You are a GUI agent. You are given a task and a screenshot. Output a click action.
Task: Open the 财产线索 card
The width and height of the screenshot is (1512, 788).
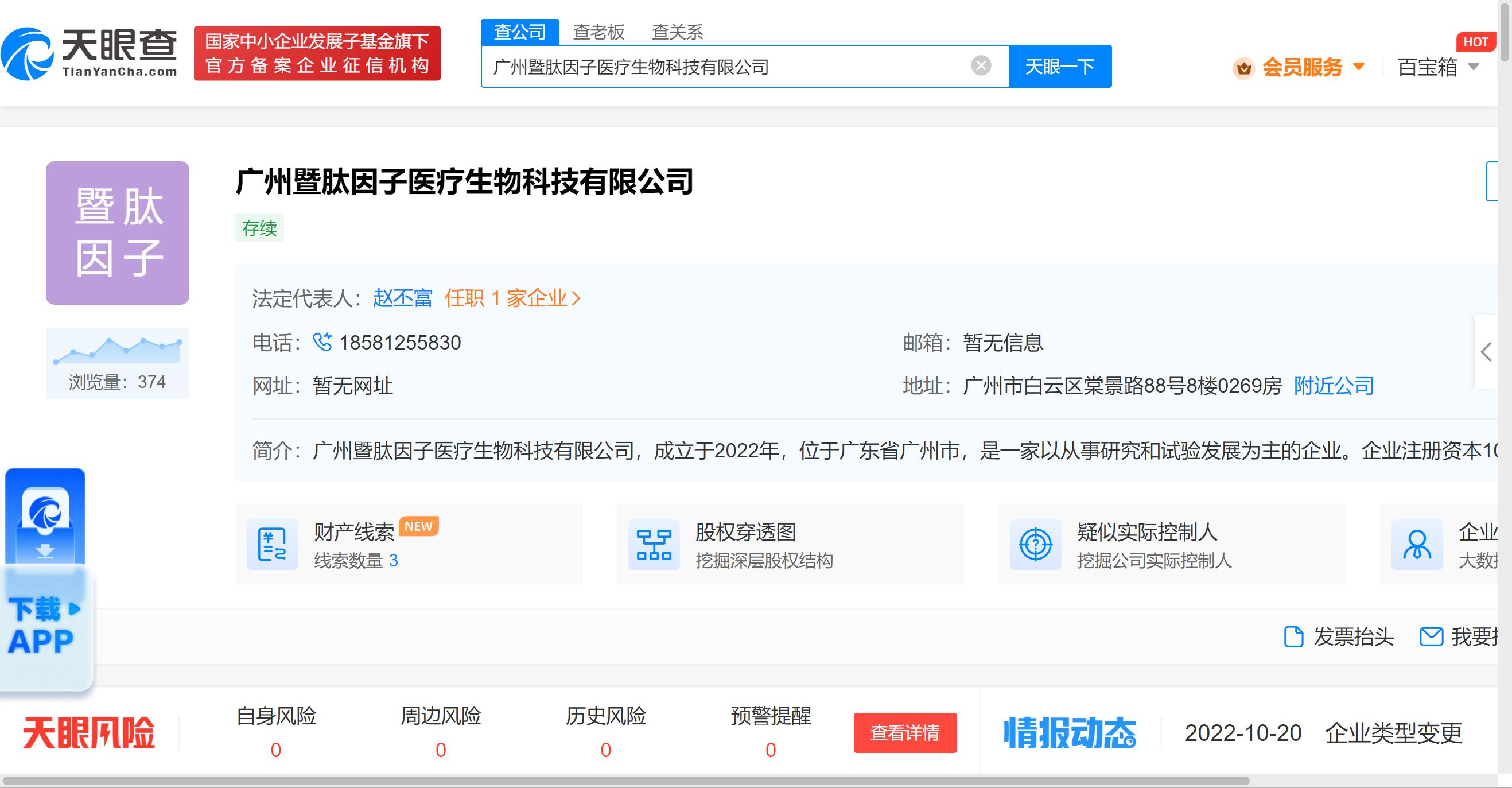point(409,544)
